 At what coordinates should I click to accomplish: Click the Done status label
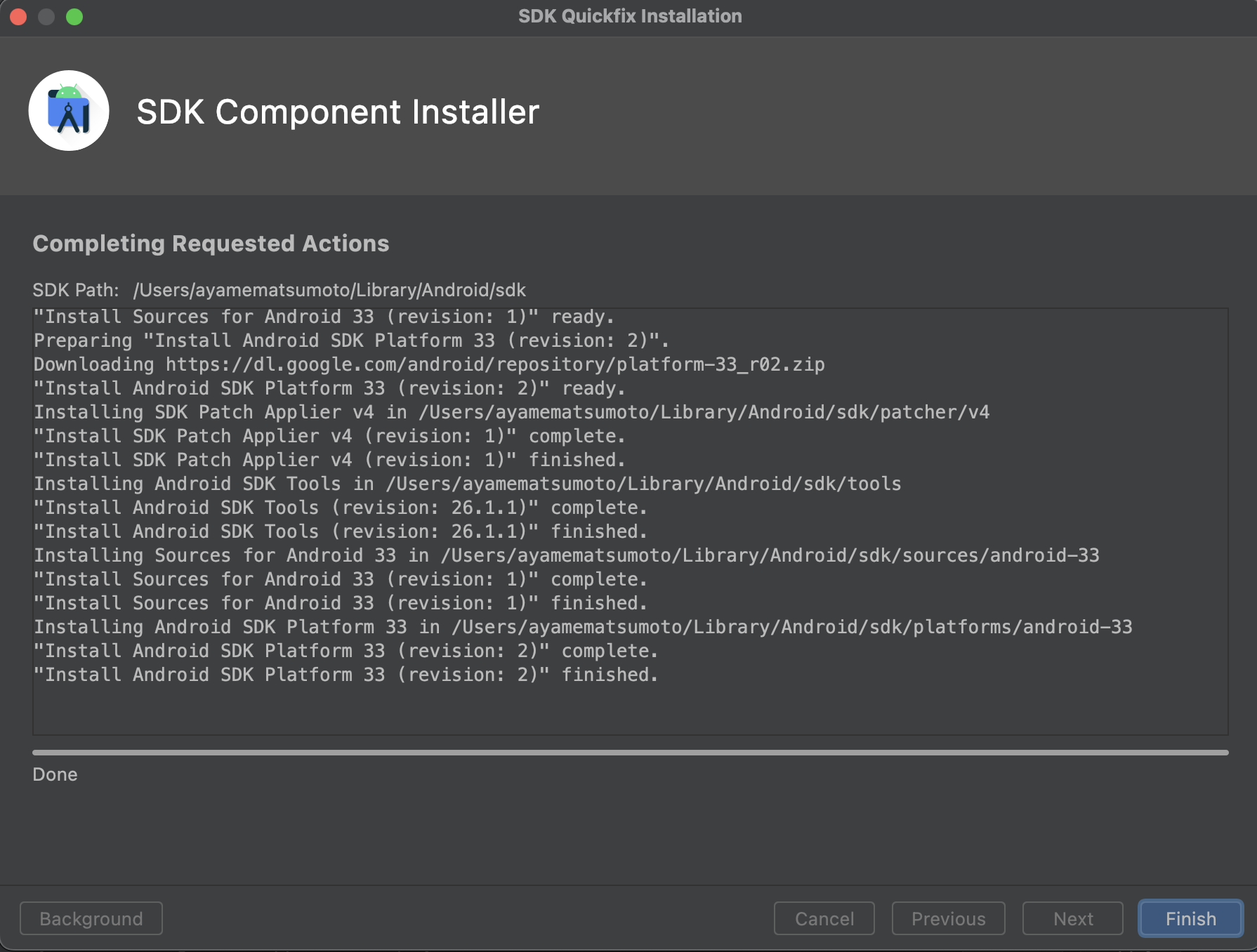pyautogui.click(x=55, y=774)
